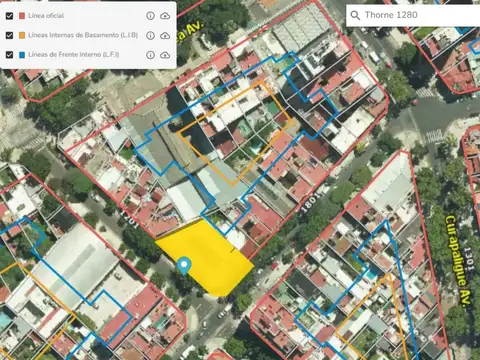Uncheck the Línea oficial layer checkbox
The height and width of the screenshot is (360, 480).
coord(9,16)
